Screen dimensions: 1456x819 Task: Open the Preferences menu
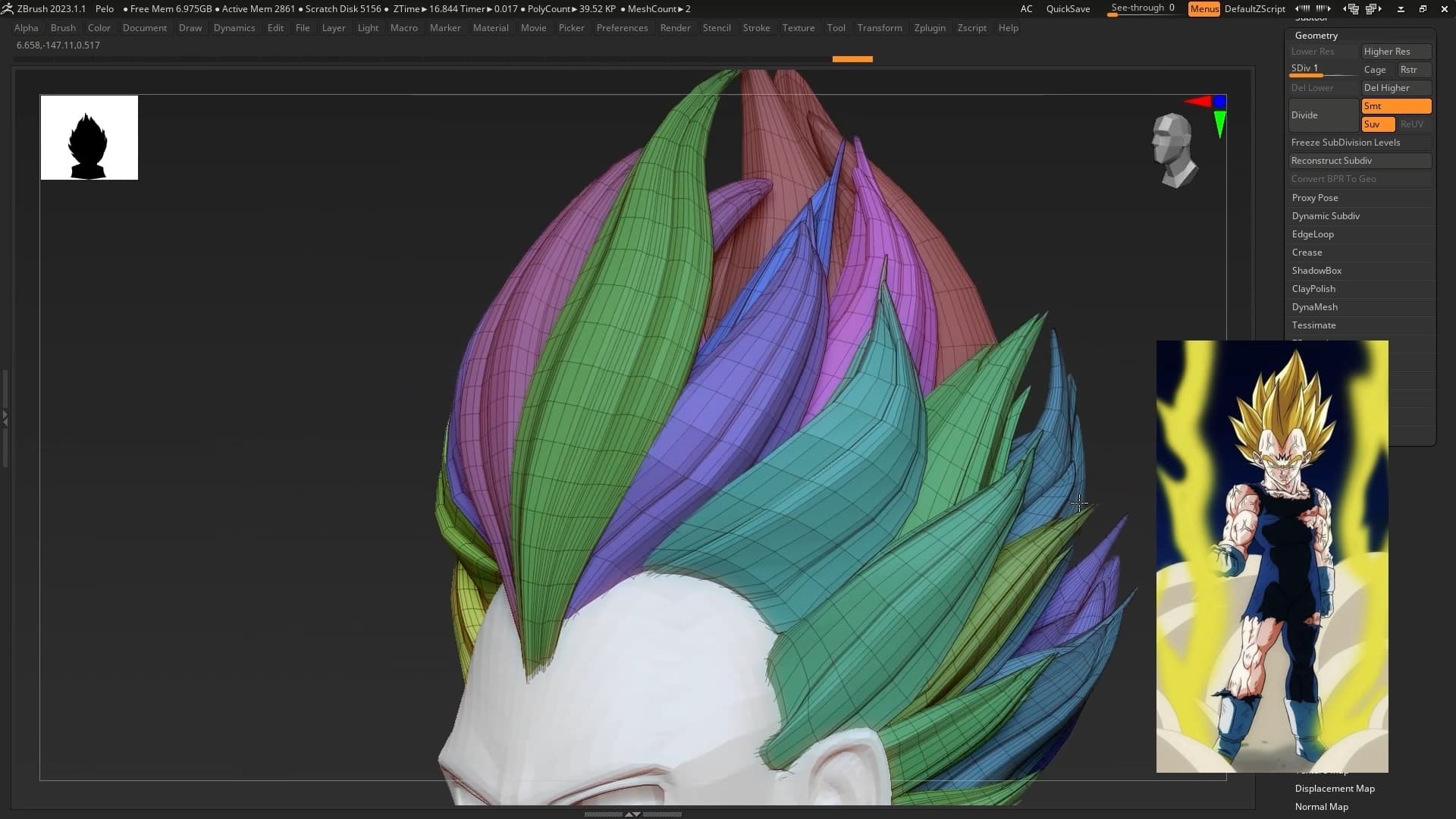pos(622,28)
